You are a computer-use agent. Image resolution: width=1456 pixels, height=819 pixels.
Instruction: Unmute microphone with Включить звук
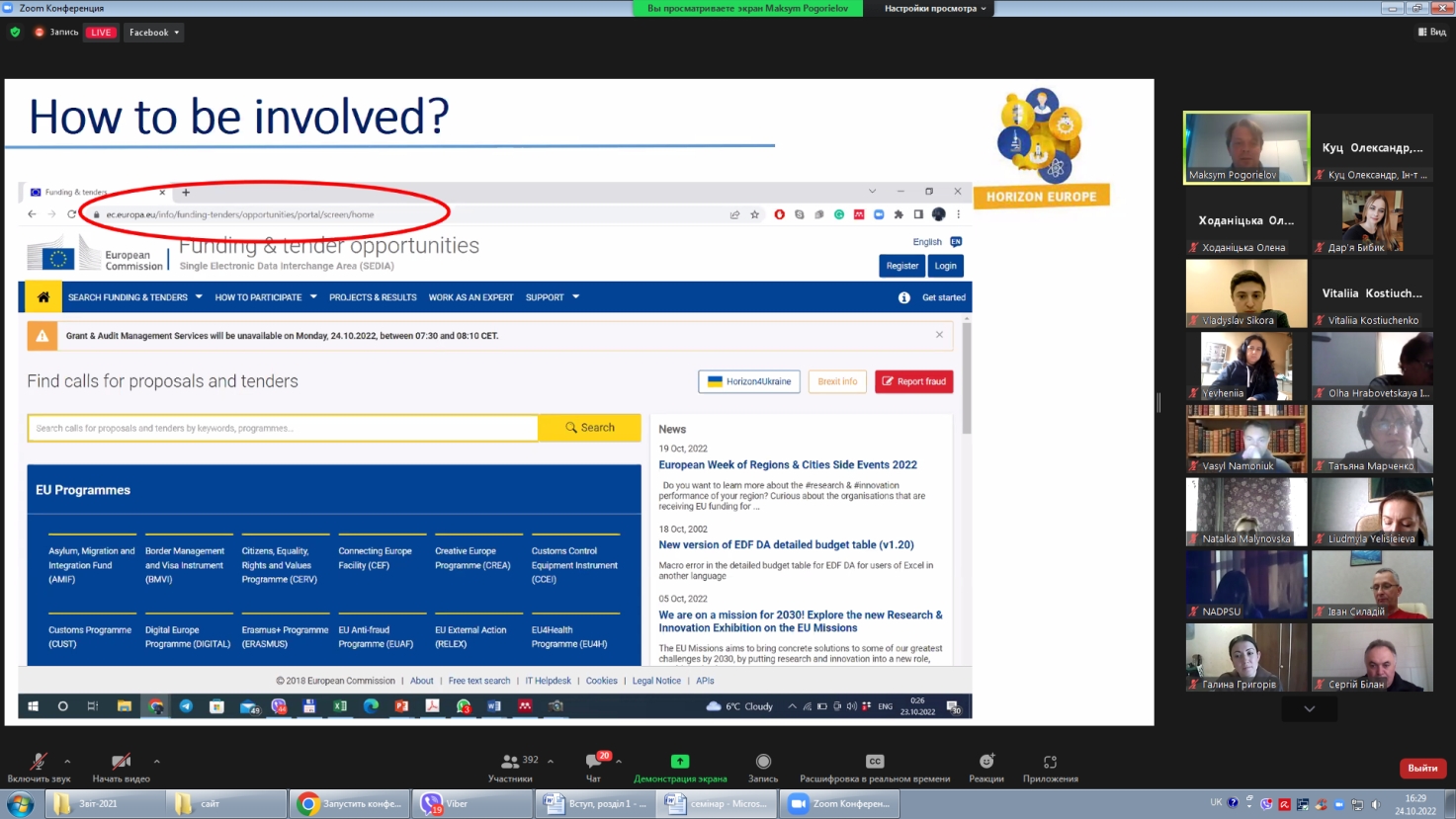tap(38, 762)
